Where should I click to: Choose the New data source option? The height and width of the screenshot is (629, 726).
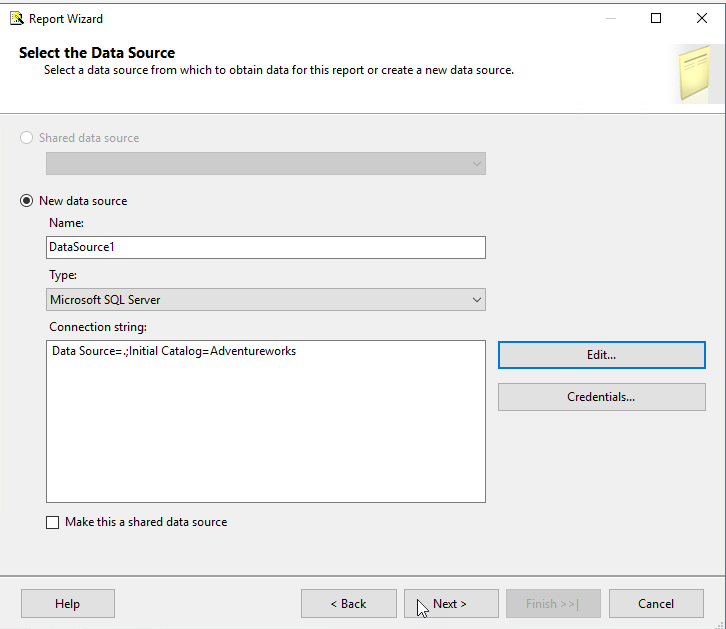coord(27,201)
